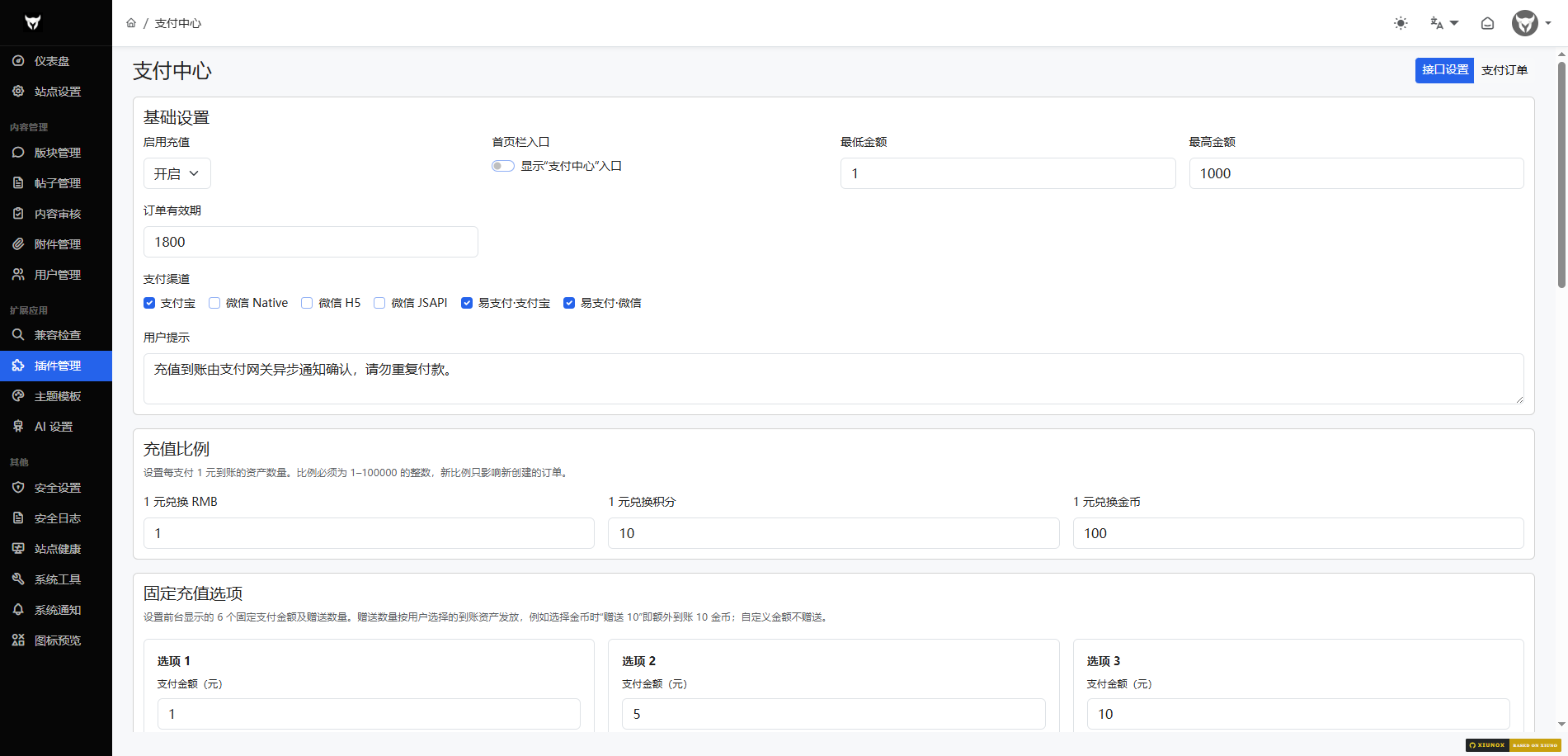1568x756 pixels.
Task: Enable 微信 JSAPI payment channel
Action: 379,303
